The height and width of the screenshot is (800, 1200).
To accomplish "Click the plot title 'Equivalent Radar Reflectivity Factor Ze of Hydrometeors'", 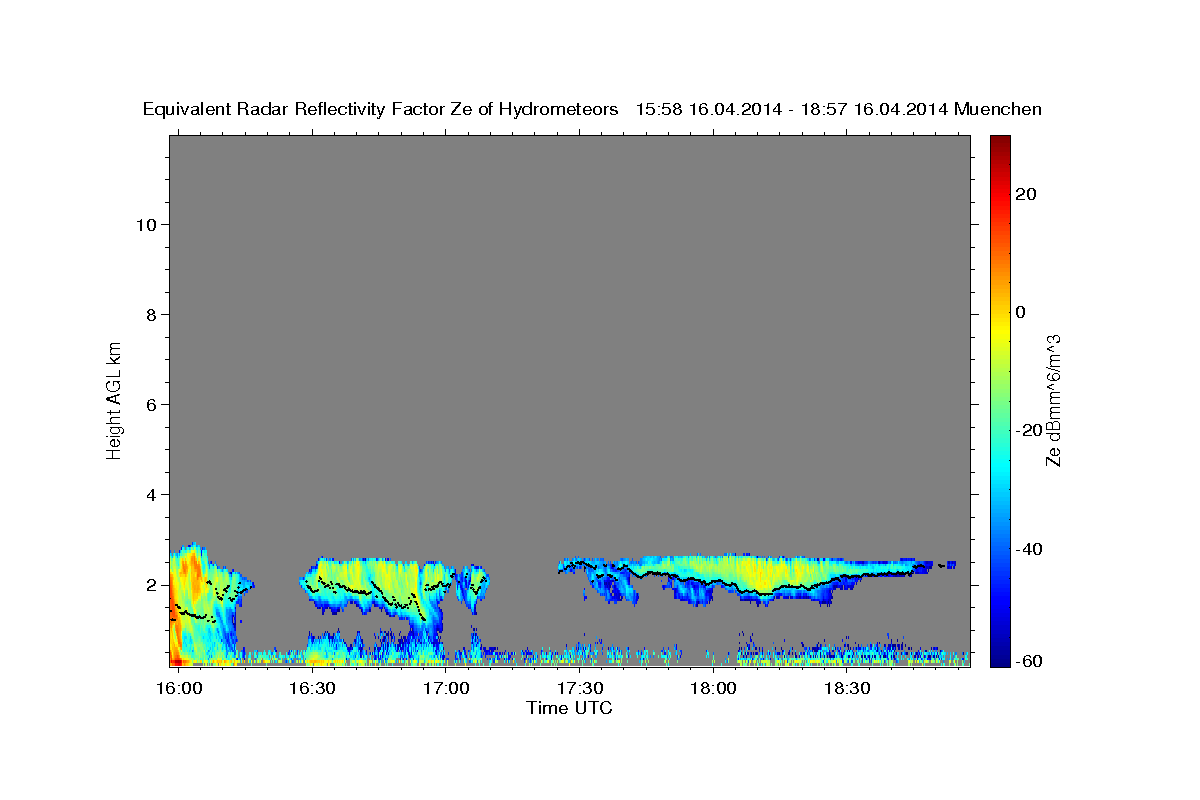I will pos(380,109).
